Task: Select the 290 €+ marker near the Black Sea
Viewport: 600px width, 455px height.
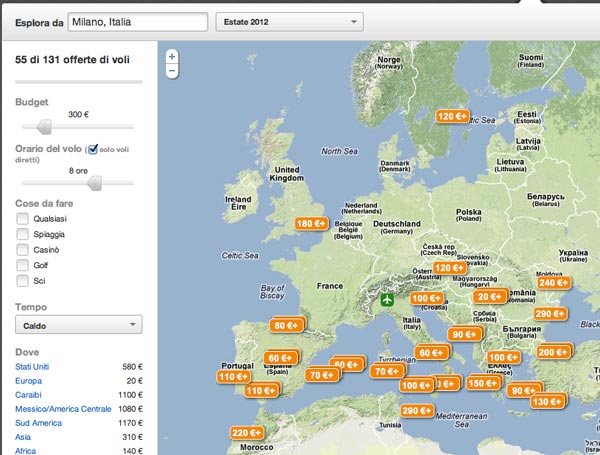Action: tap(550, 314)
